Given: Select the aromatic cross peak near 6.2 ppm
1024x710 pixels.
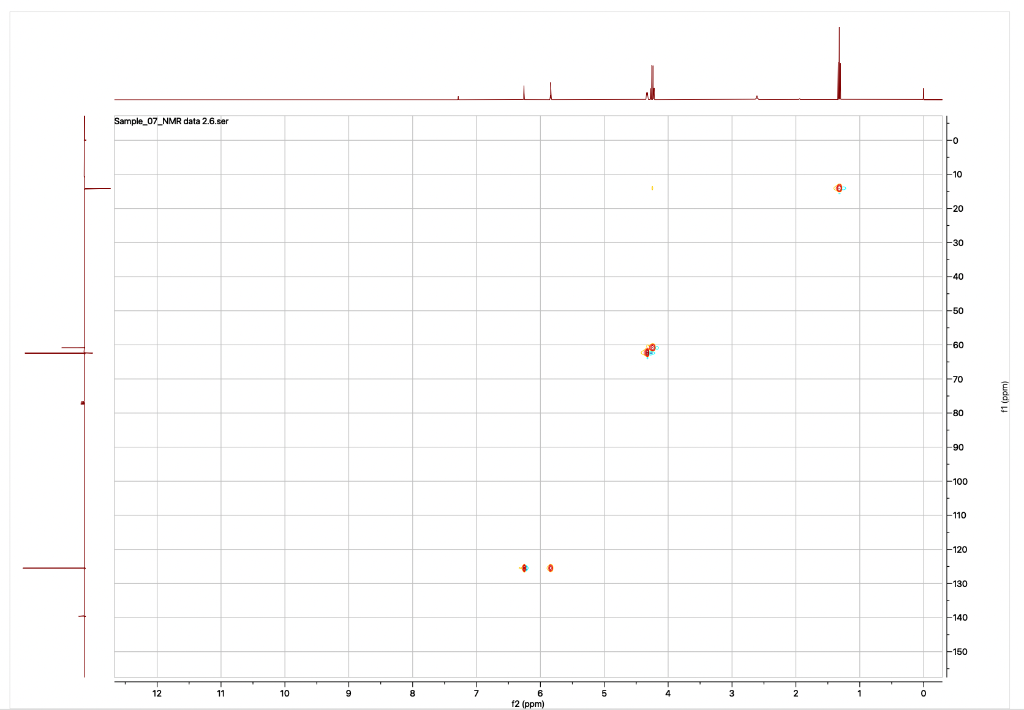Looking at the screenshot, I should (x=523, y=566).
